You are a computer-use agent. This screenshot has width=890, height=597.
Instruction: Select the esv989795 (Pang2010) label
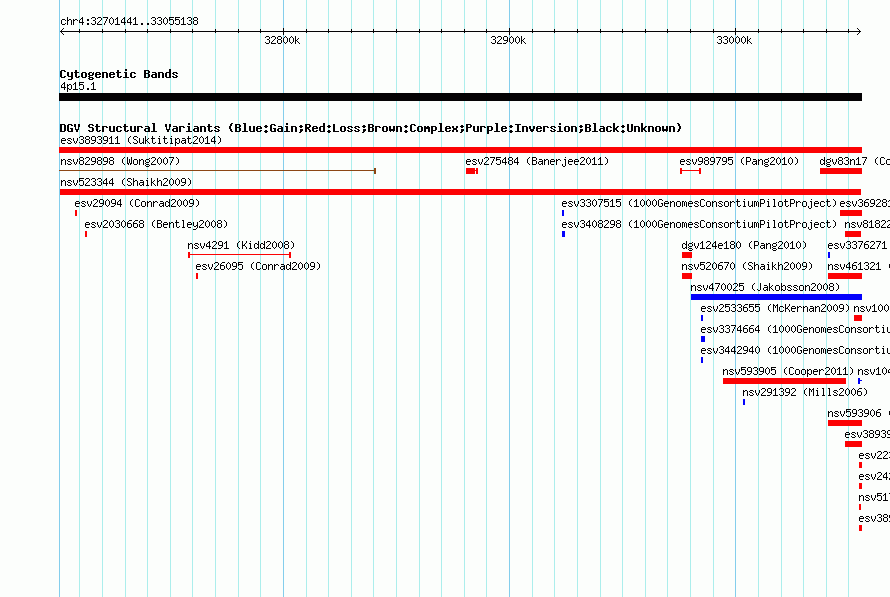pyautogui.click(x=739, y=161)
